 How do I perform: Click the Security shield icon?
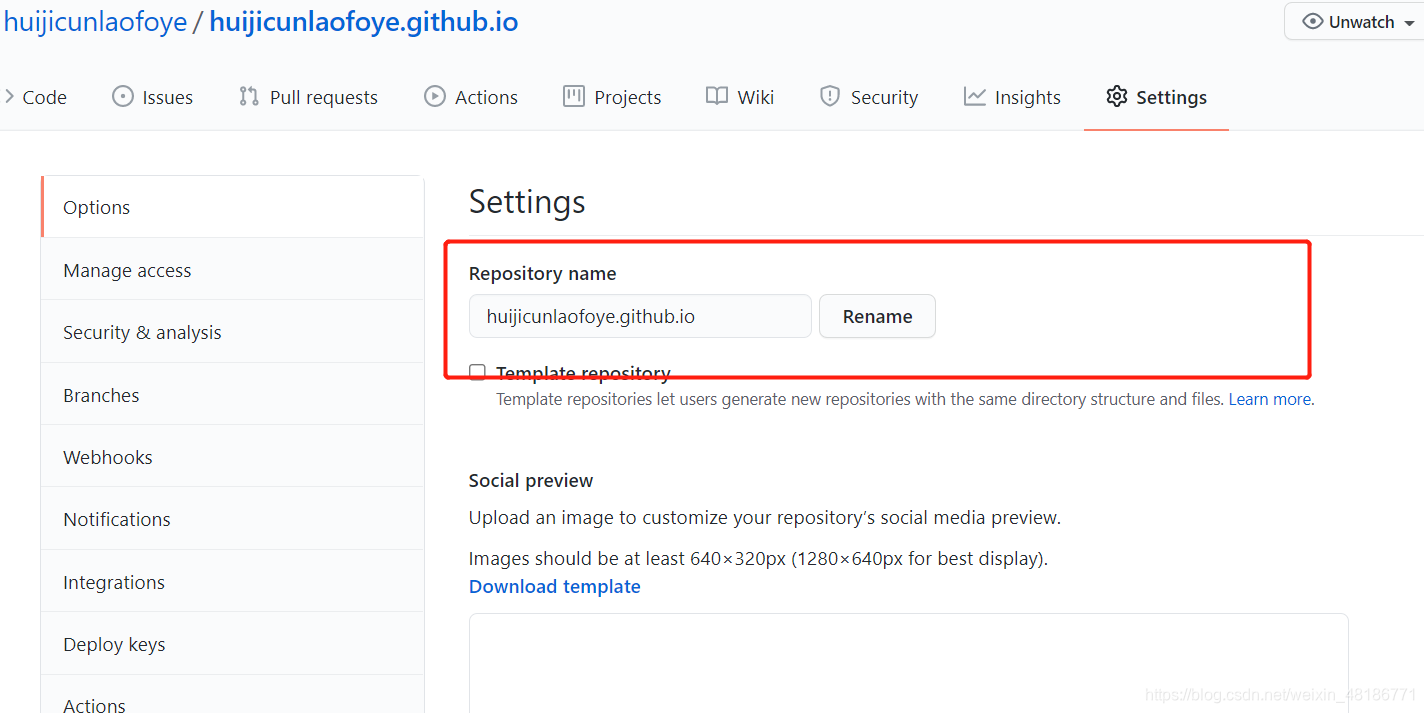(829, 96)
